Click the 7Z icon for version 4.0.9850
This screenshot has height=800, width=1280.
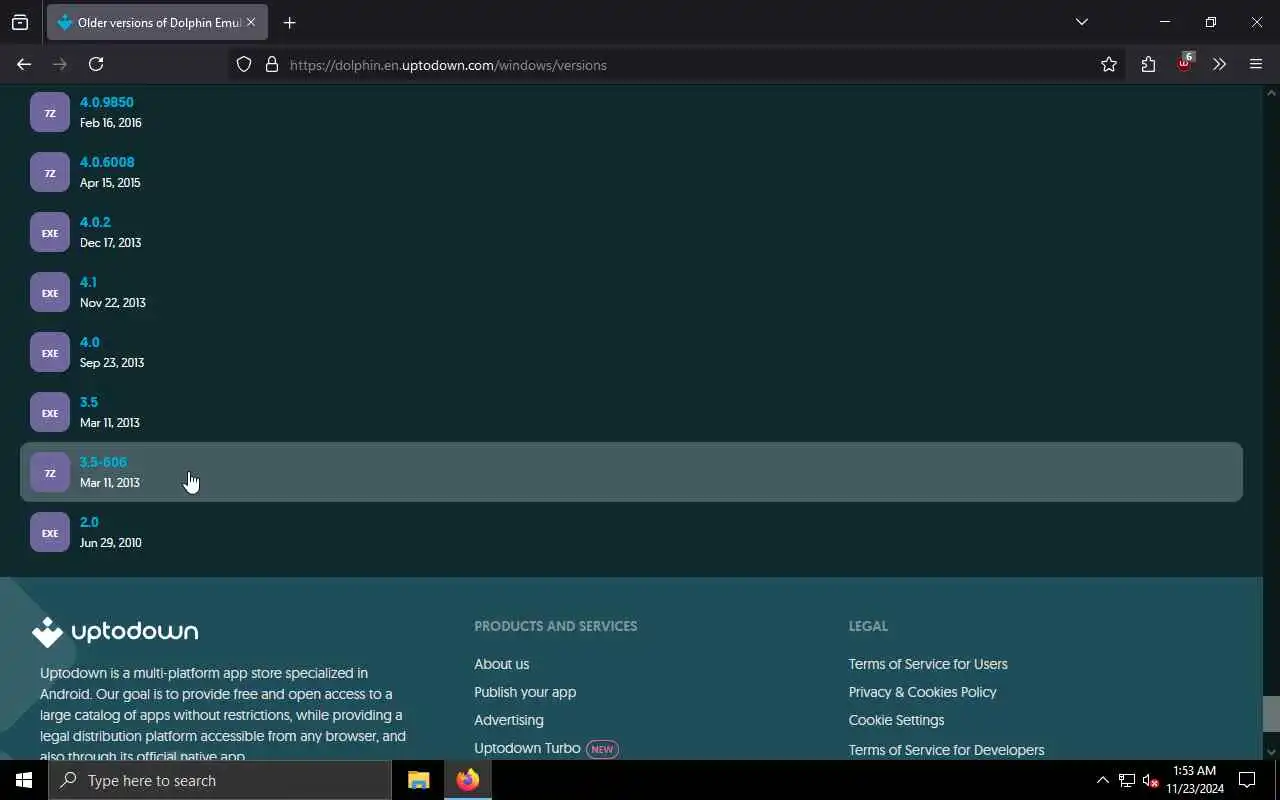coord(50,113)
